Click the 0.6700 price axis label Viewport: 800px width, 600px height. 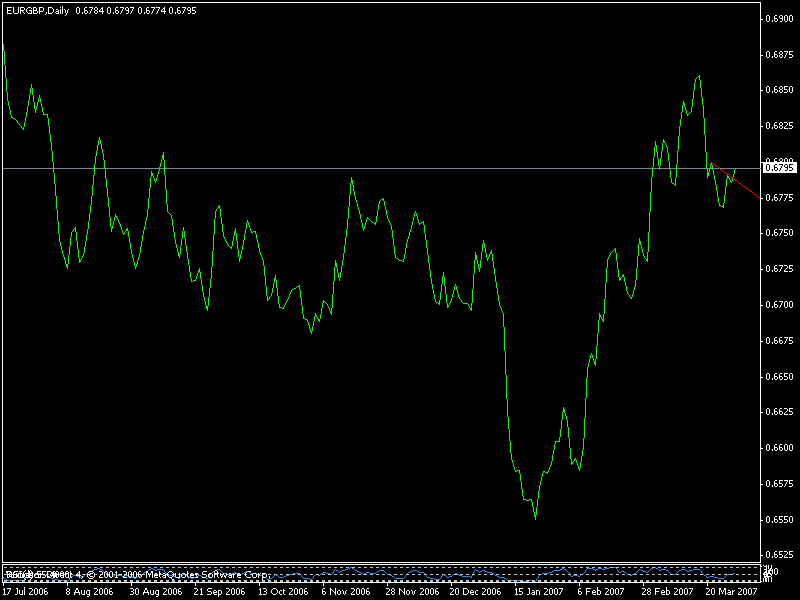point(778,305)
